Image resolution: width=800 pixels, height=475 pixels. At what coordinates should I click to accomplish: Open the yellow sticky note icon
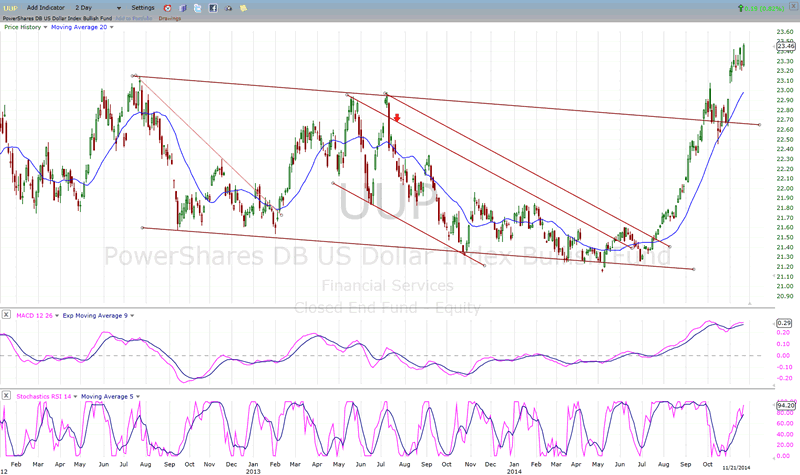[x=244, y=8]
